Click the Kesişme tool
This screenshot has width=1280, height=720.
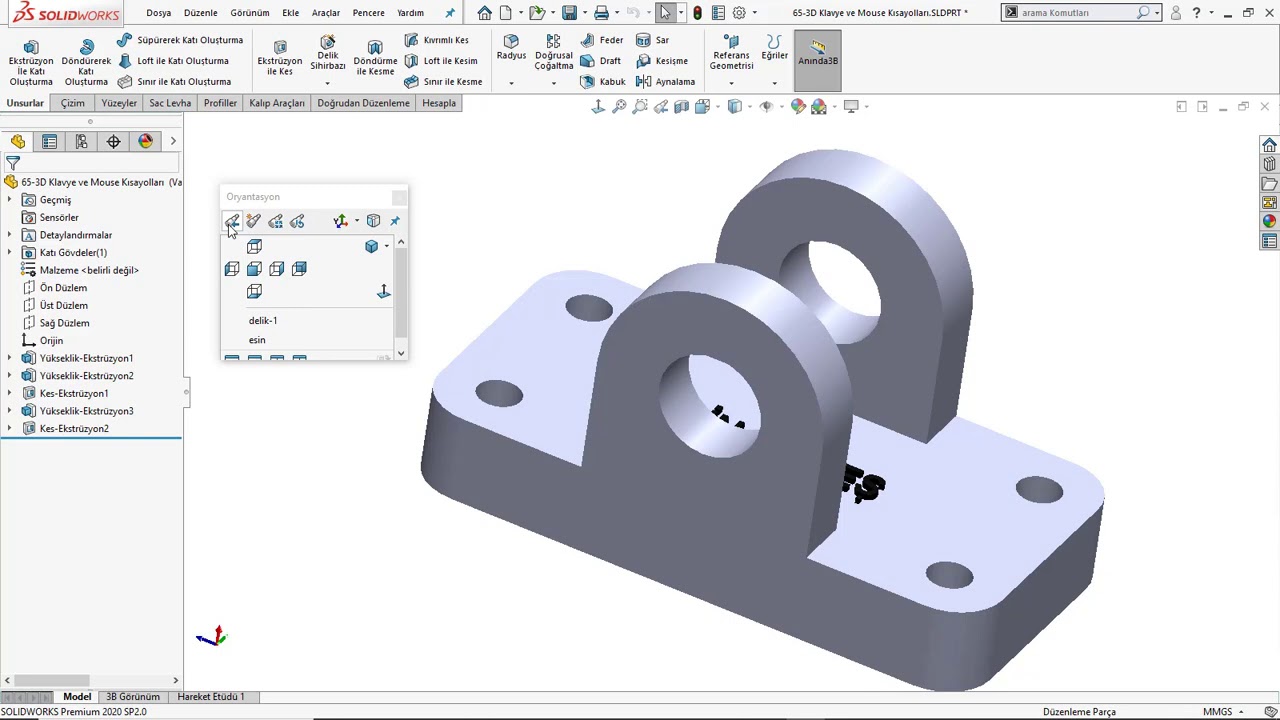click(661, 61)
